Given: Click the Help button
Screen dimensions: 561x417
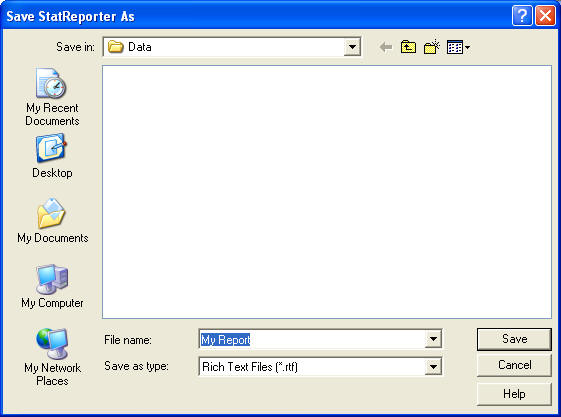Looking at the screenshot, I should (514, 394).
